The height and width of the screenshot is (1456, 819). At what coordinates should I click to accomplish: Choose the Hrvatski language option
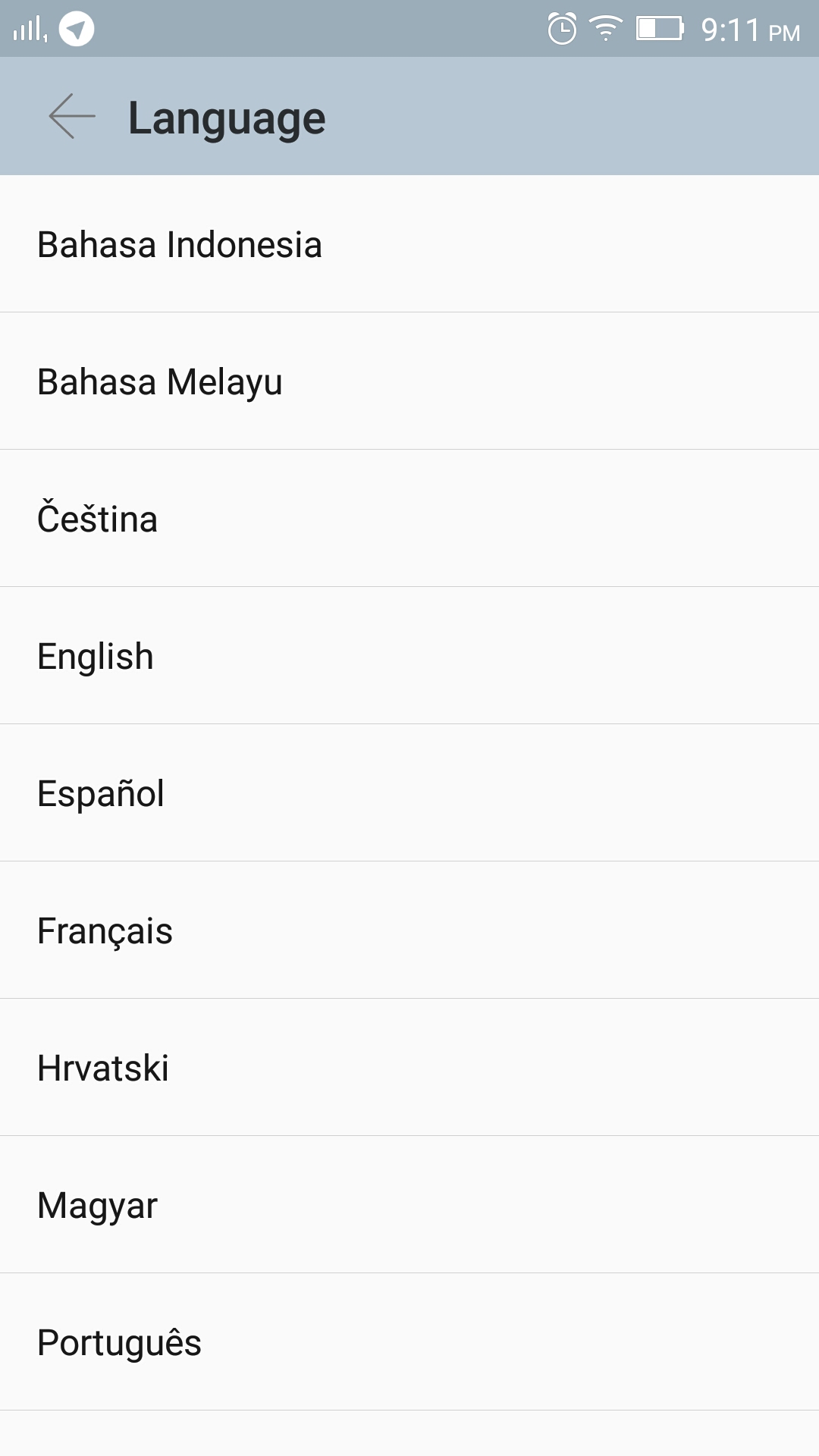point(103,1068)
